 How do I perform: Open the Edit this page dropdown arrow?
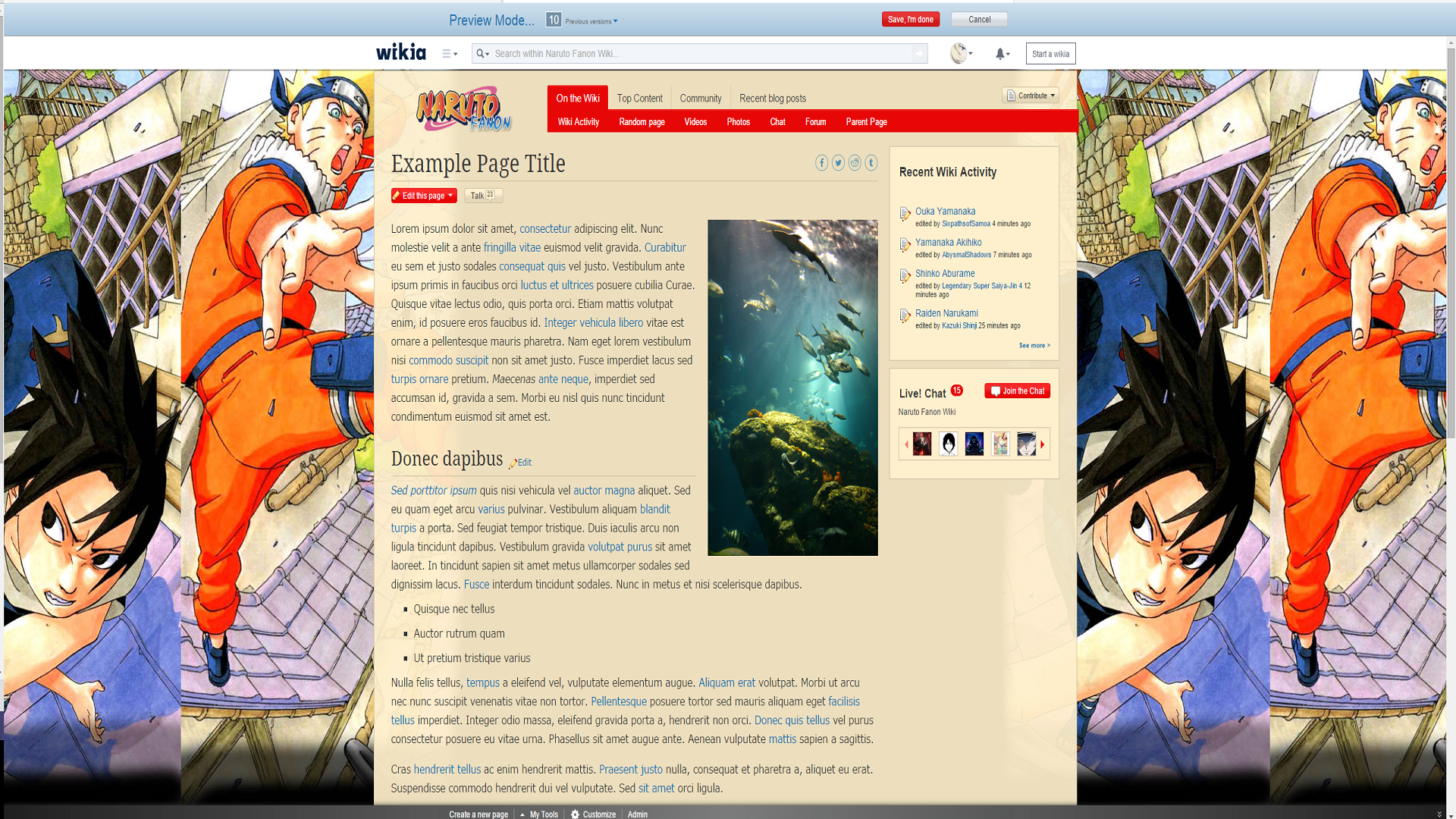click(450, 196)
